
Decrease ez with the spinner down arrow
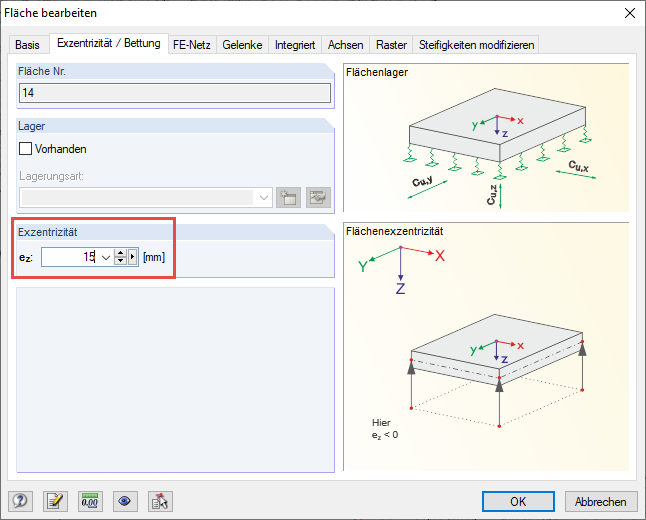(x=120, y=261)
